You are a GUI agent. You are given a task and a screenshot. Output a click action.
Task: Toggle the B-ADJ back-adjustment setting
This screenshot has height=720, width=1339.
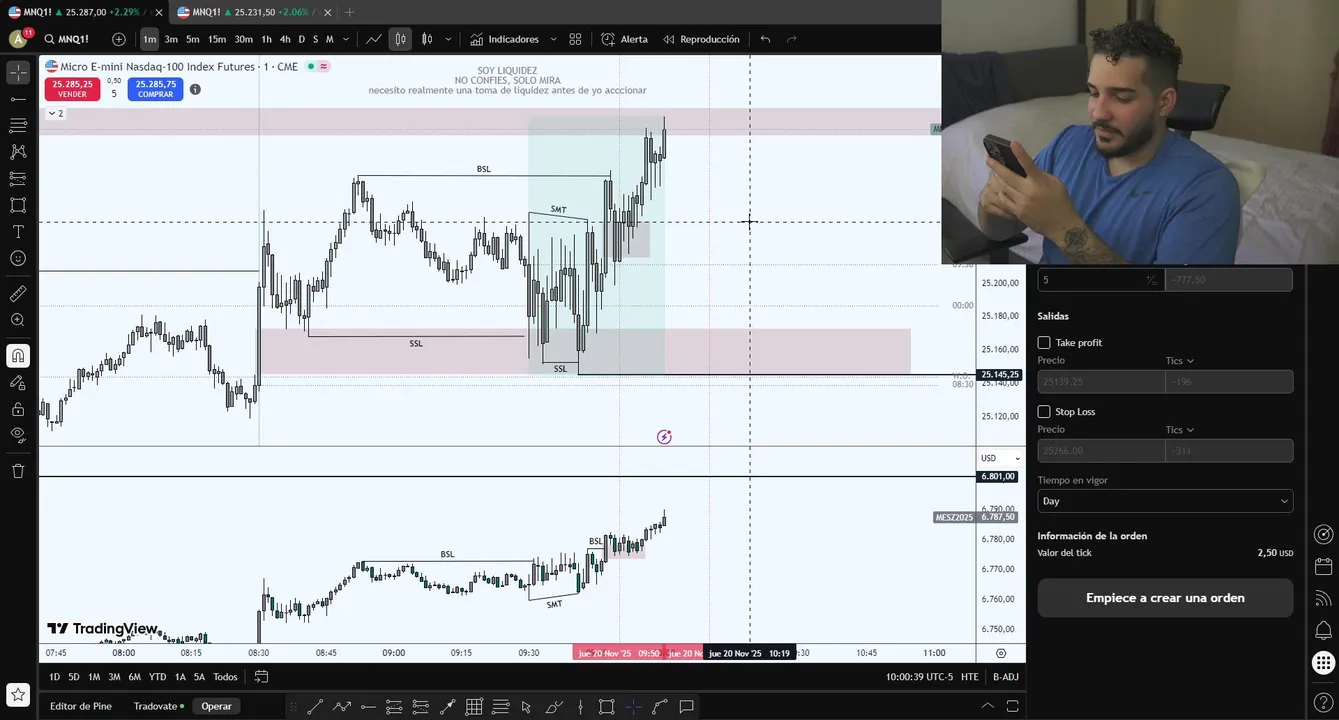(x=1005, y=677)
